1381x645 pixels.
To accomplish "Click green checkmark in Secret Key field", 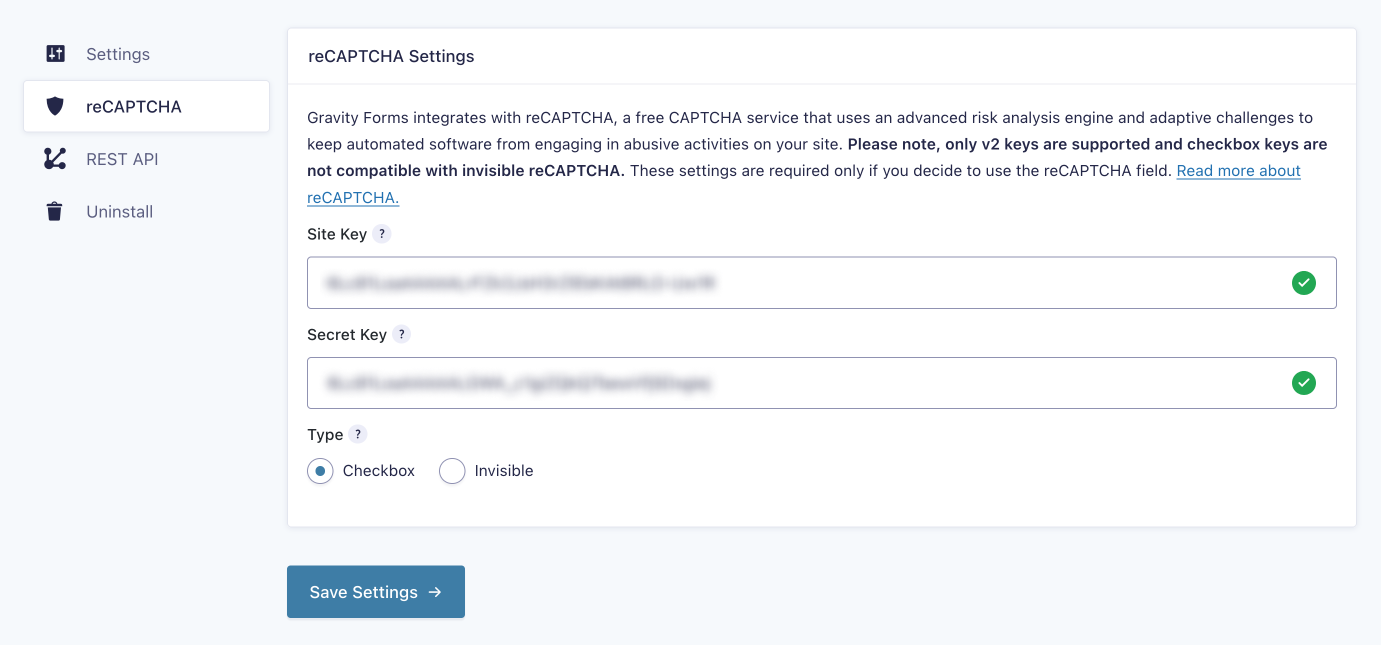I will point(1303,383).
